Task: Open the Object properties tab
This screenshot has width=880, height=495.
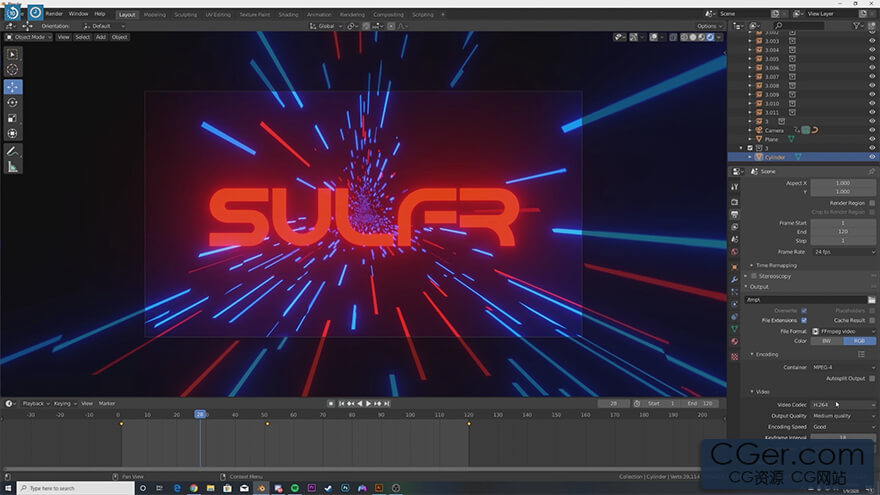Action: pyautogui.click(x=735, y=267)
